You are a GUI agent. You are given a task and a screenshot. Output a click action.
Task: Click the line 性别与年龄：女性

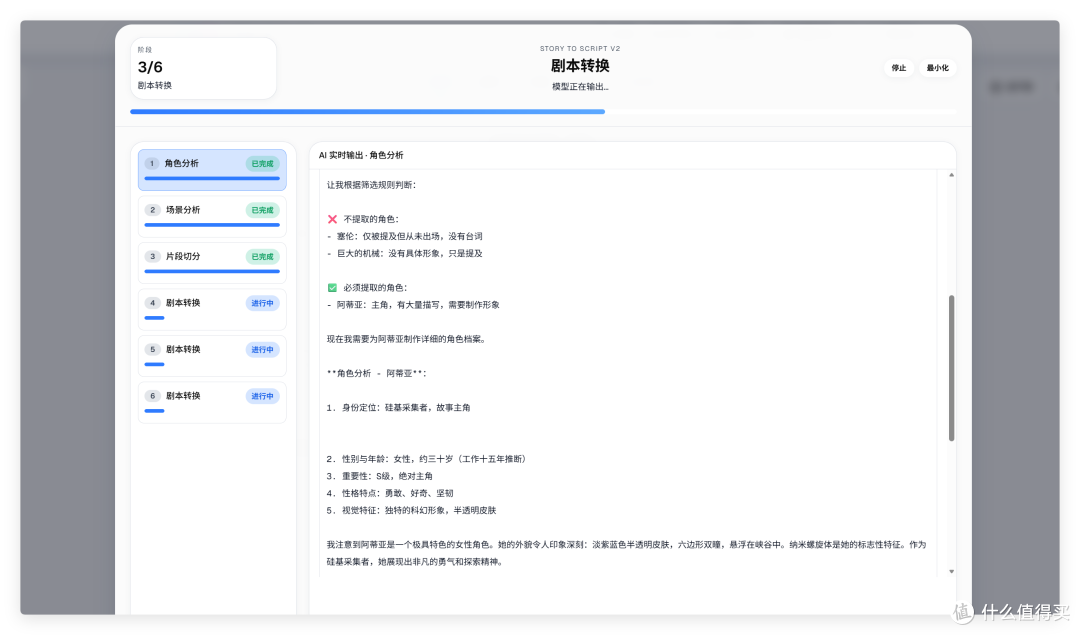[x=426, y=459]
